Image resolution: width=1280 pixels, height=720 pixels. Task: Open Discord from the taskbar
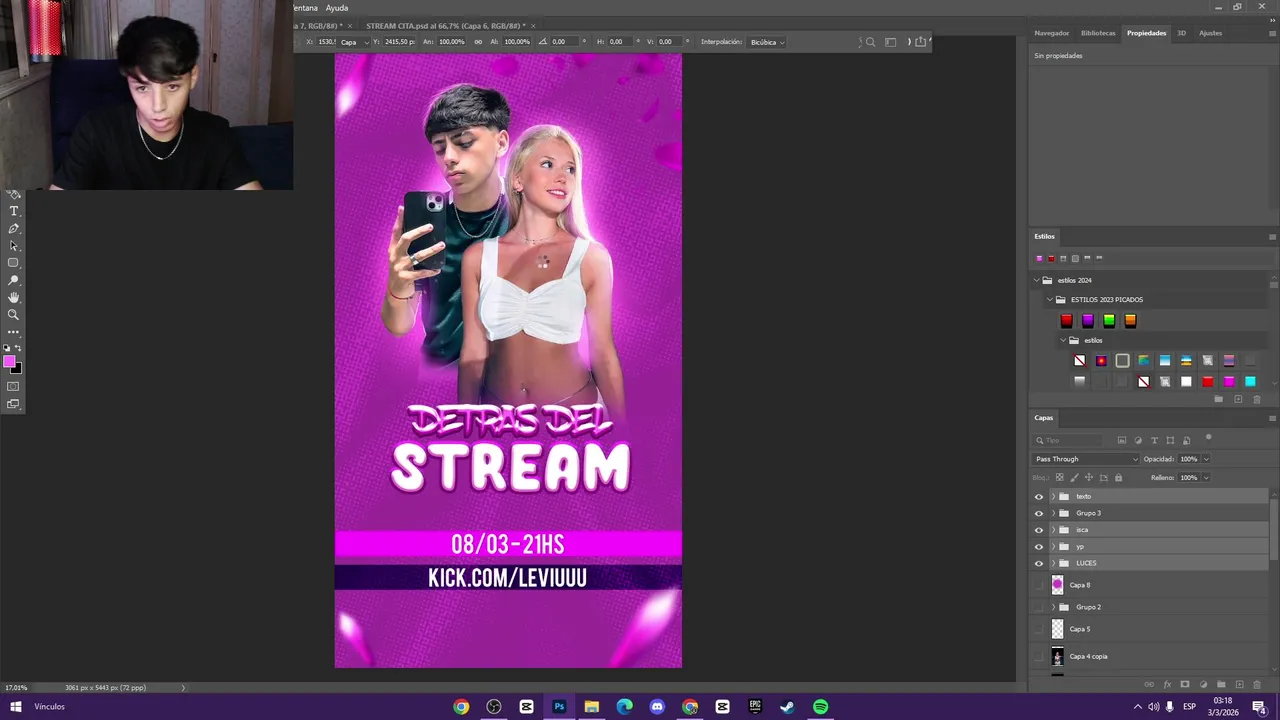coord(657,707)
